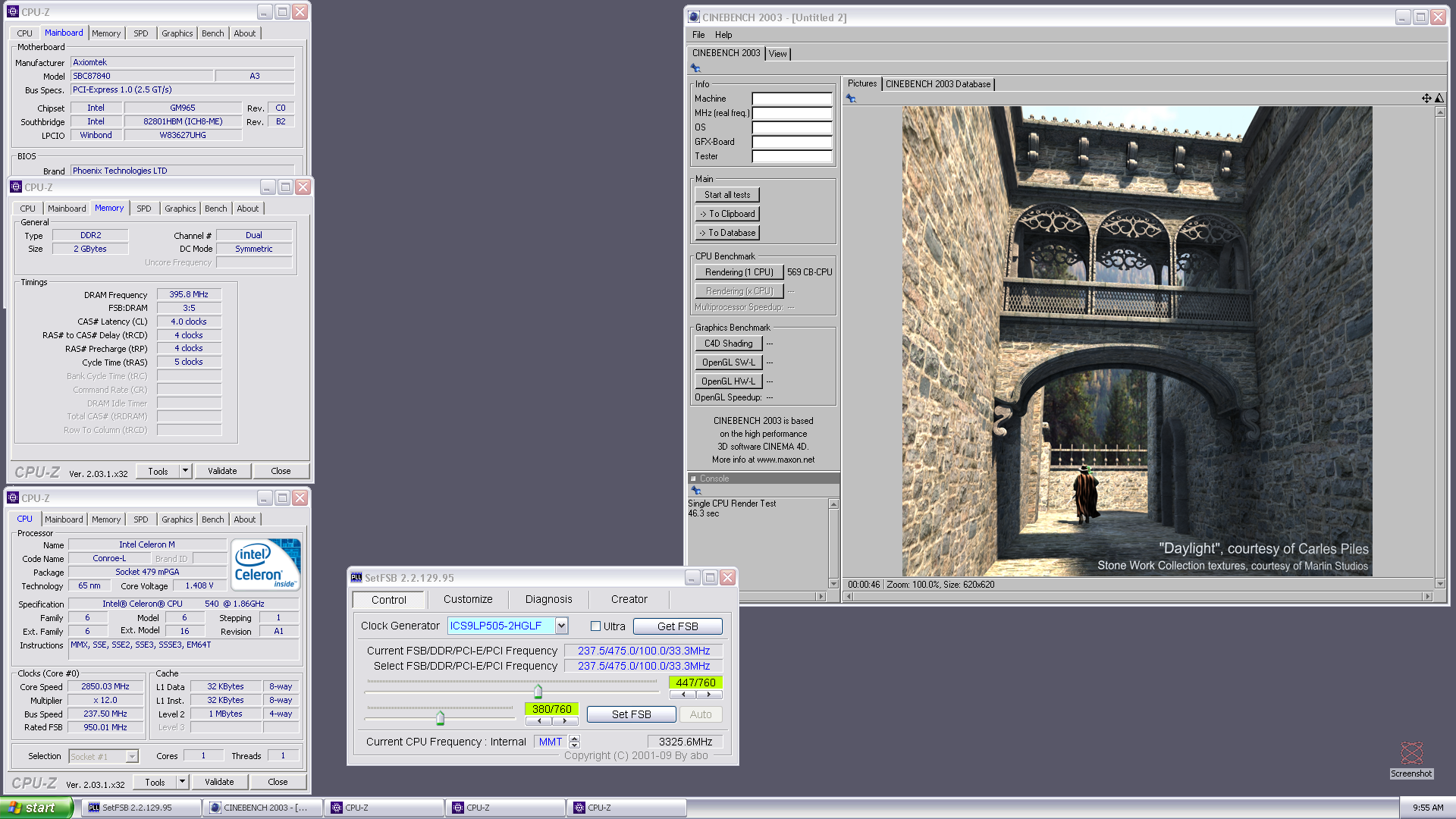Click the right arrow under the 447/760 value
The height and width of the screenshot is (819, 1456).
coord(709,695)
